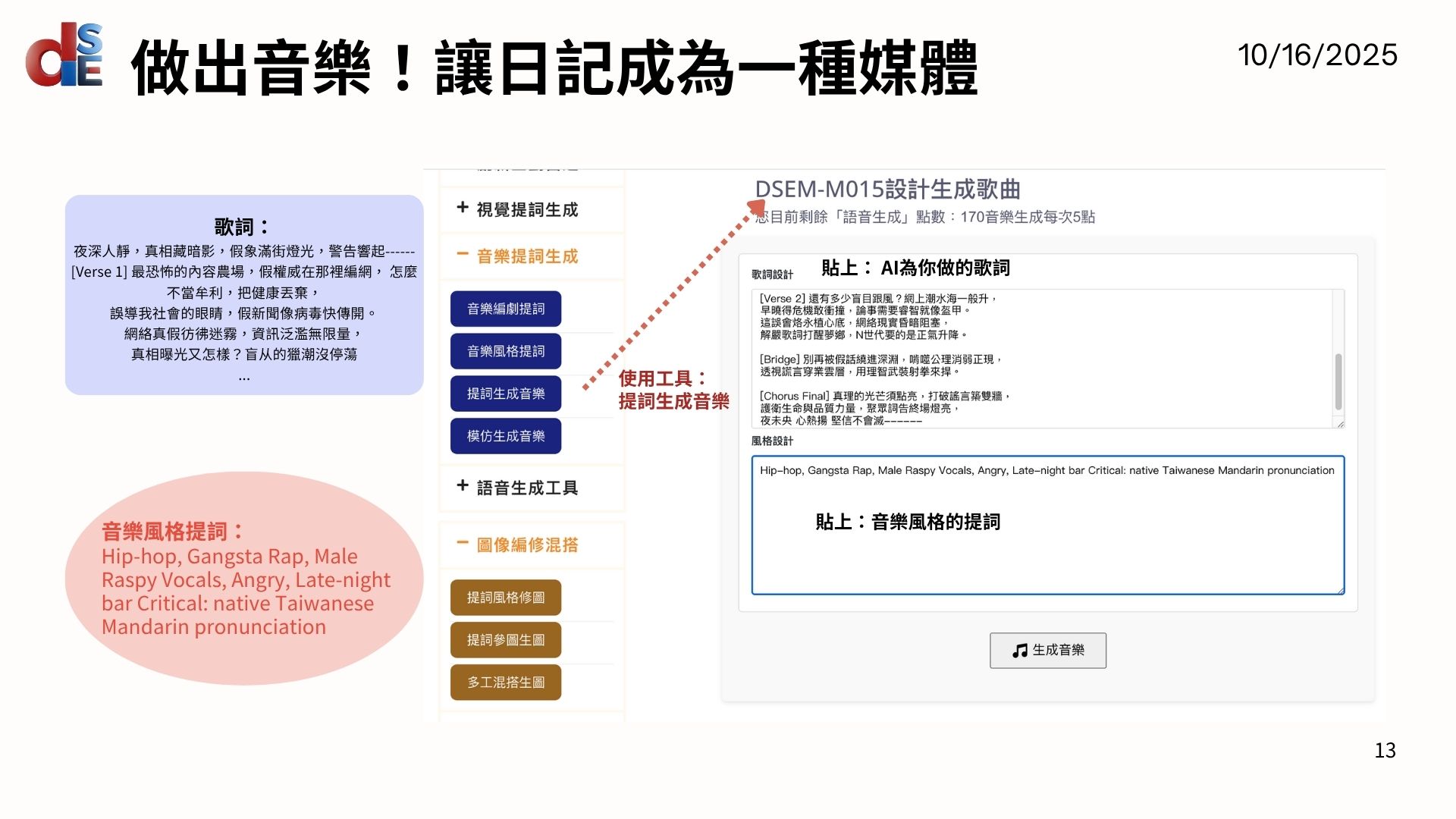Open the 多工混搭生圖 tool

(x=506, y=682)
